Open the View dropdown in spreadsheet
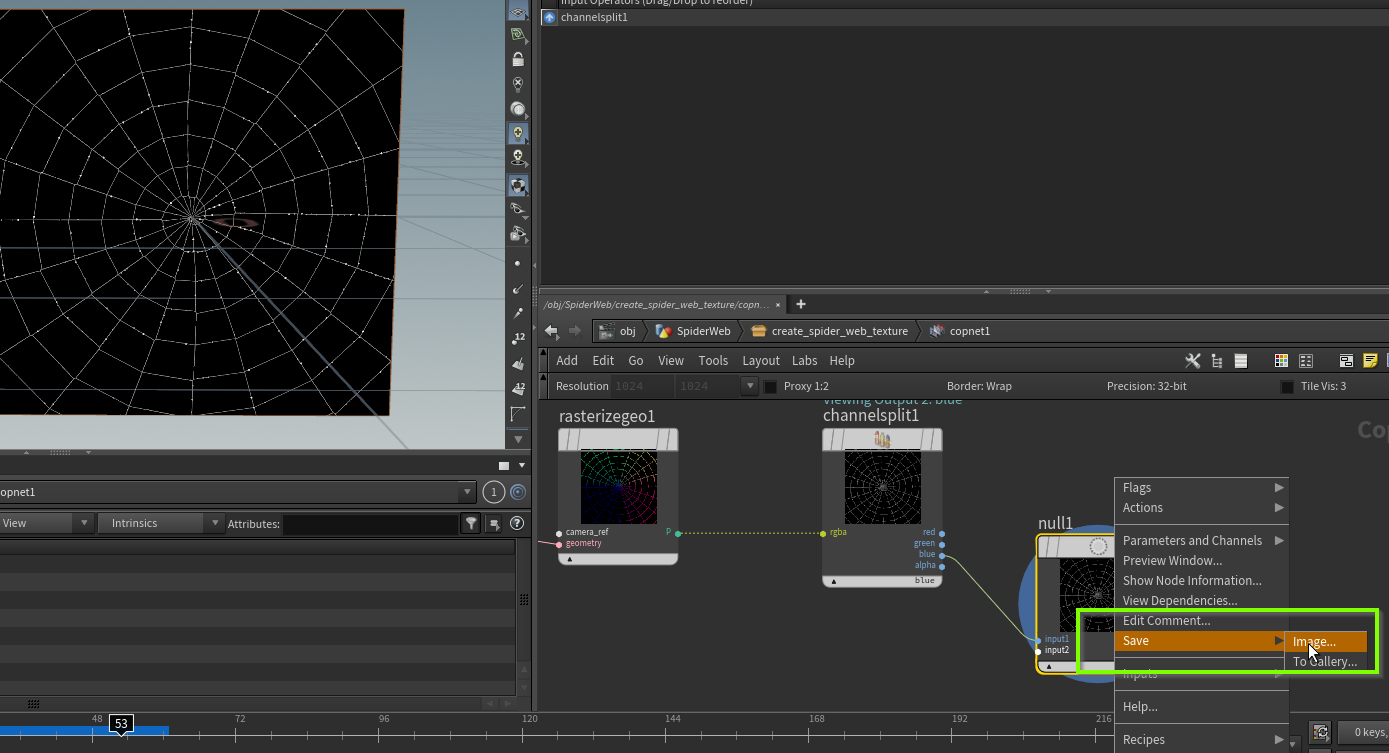1389x753 pixels. click(46, 523)
